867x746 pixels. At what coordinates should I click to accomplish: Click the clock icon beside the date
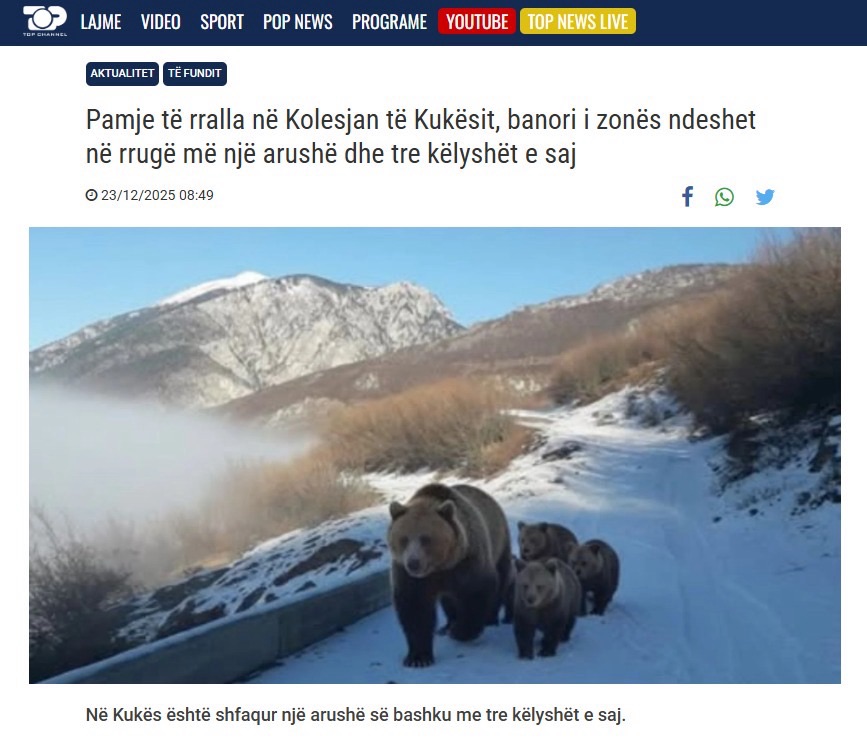click(91, 195)
